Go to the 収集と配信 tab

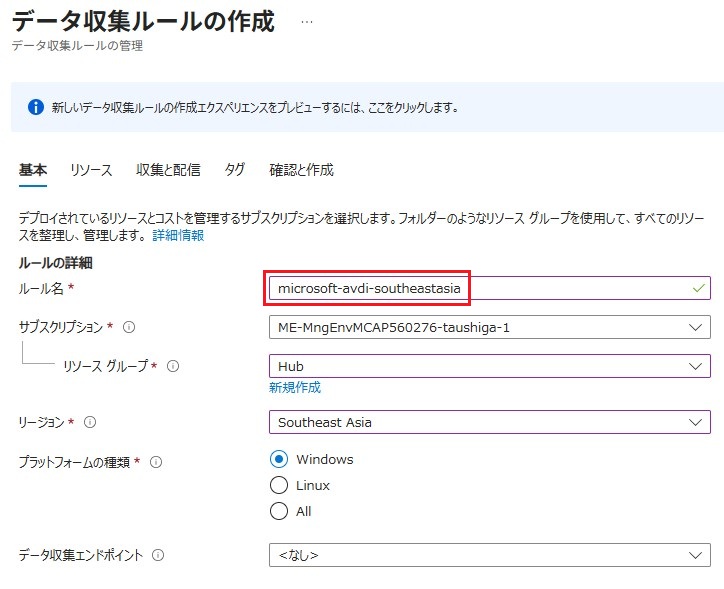[x=168, y=170]
